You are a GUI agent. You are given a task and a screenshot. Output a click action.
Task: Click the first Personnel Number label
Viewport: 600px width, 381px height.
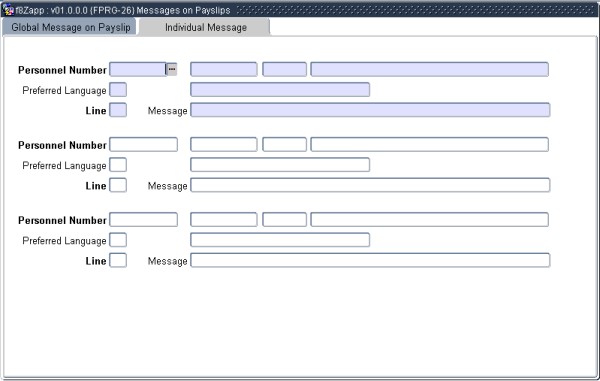(x=62, y=70)
